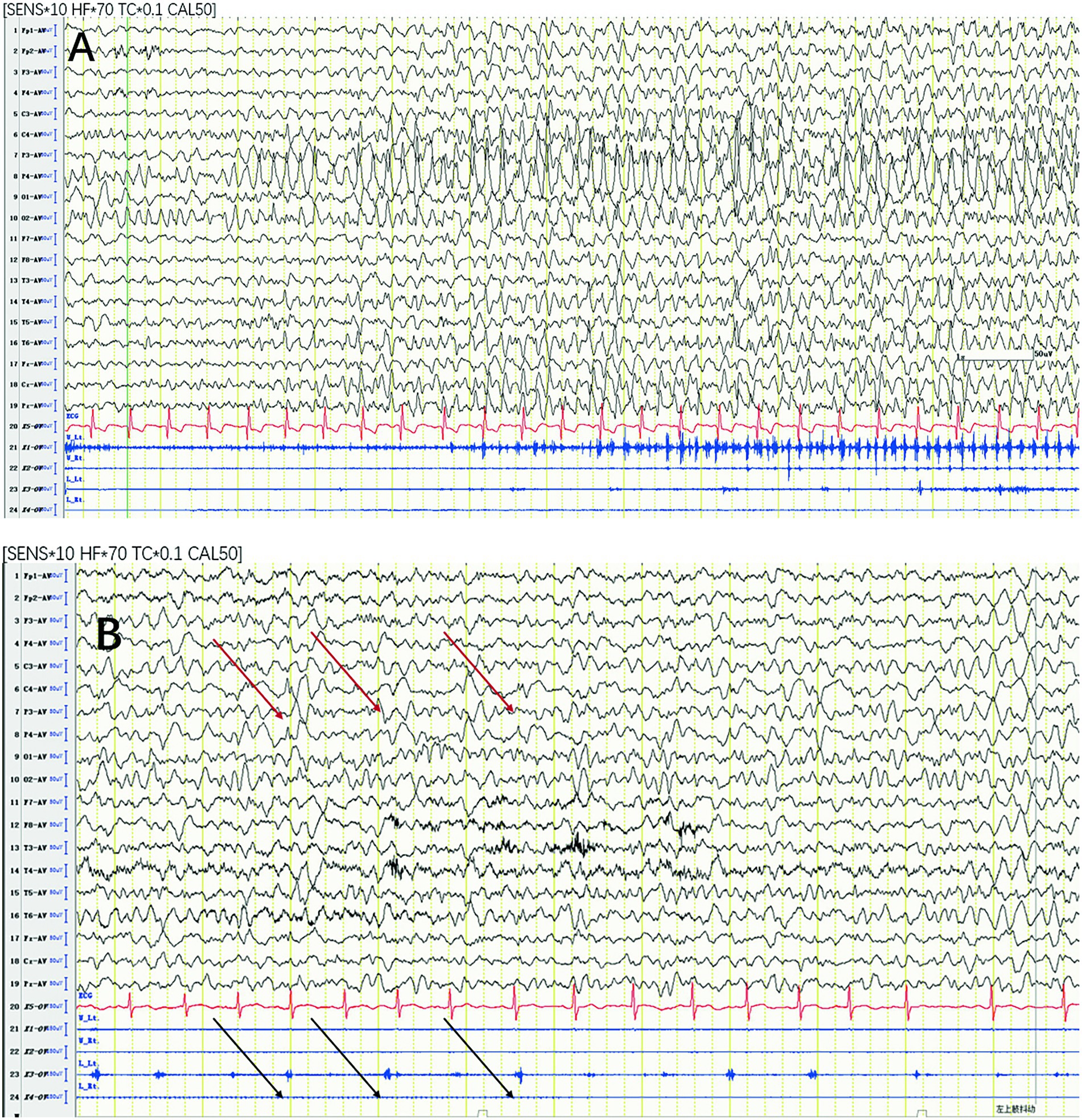The width and height of the screenshot is (1082, 1120).
Task: Select channel T4-AV label in panel A
Action: coord(32,301)
